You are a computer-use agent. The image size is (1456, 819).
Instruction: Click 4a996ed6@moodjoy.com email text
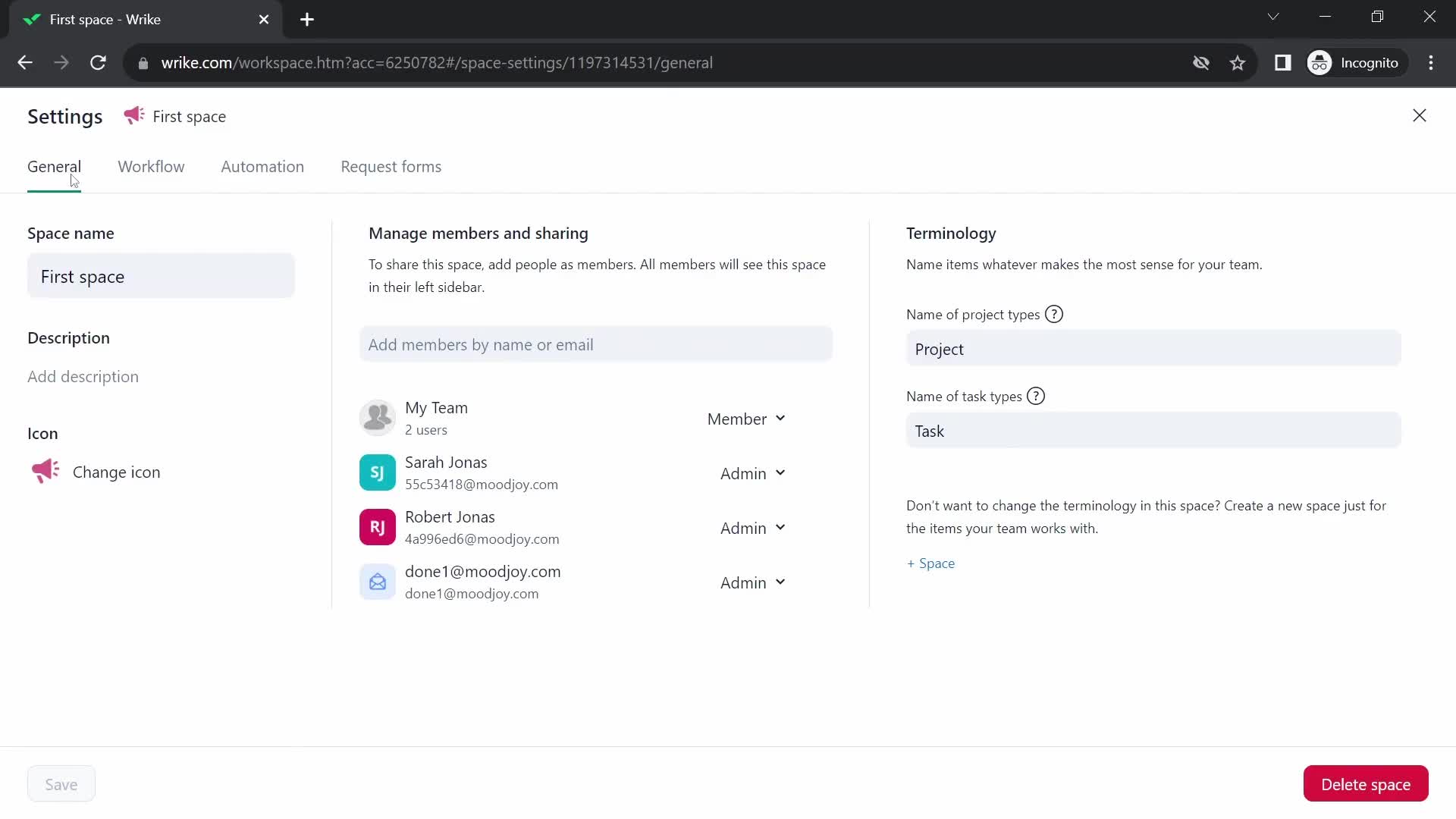(482, 539)
